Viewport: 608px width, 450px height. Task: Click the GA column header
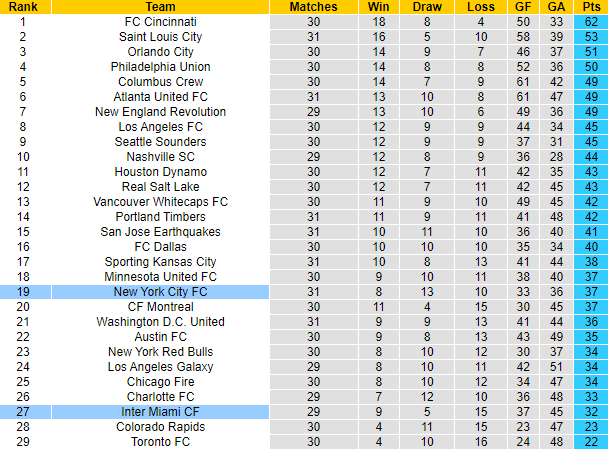point(556,7)
